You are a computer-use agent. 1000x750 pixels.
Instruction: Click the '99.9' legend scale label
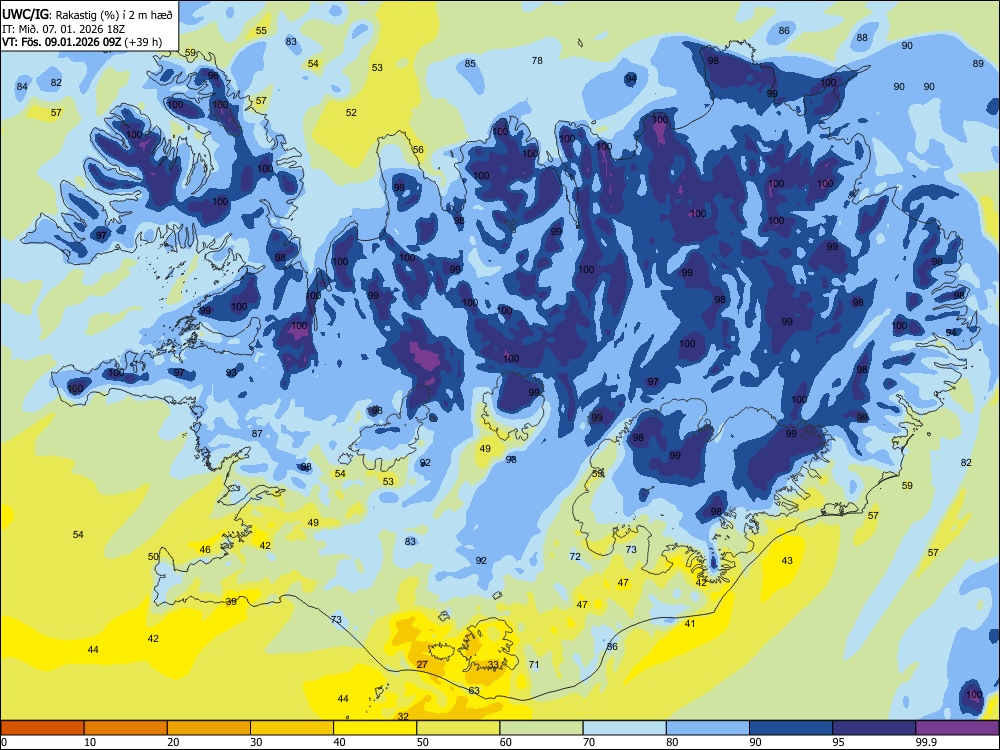(925, 742)
